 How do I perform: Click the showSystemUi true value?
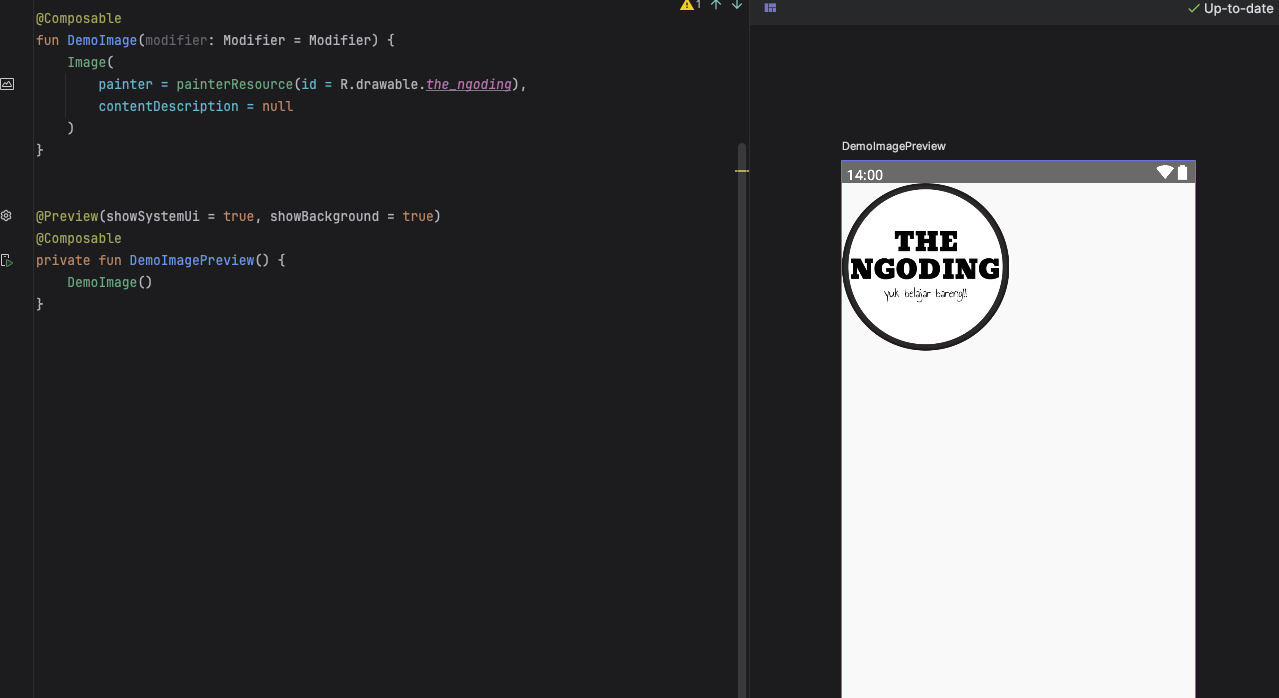[x=238, y=216]
